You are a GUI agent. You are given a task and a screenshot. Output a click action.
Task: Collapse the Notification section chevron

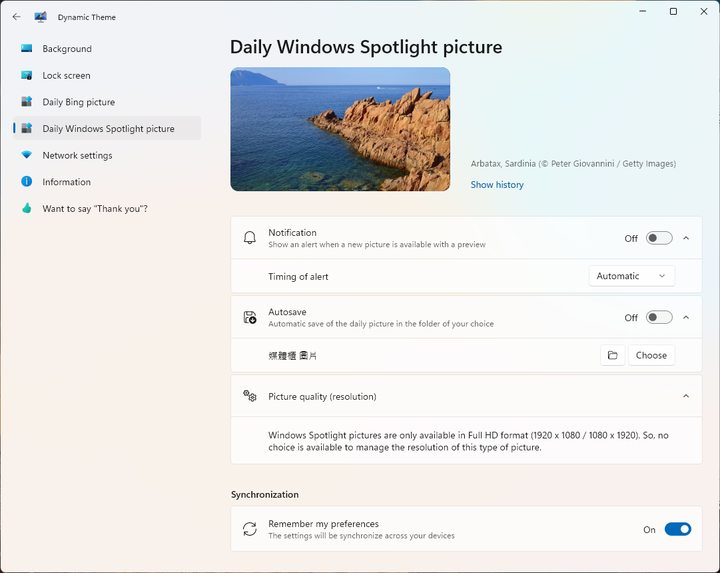point(686,238)
